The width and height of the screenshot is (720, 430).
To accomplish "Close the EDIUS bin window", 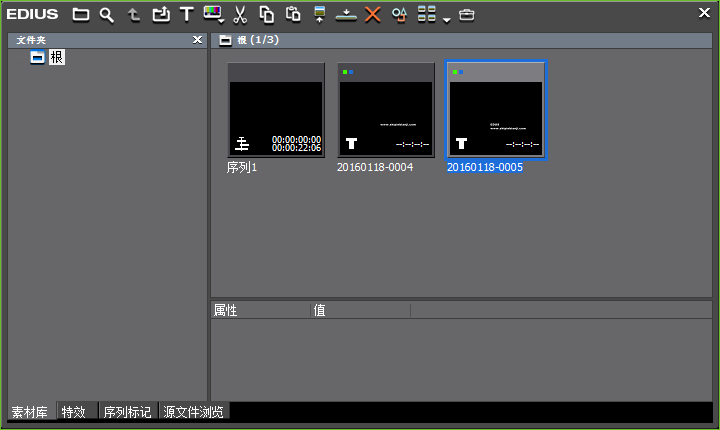I will pyautogui.click(x=704, y=13).
